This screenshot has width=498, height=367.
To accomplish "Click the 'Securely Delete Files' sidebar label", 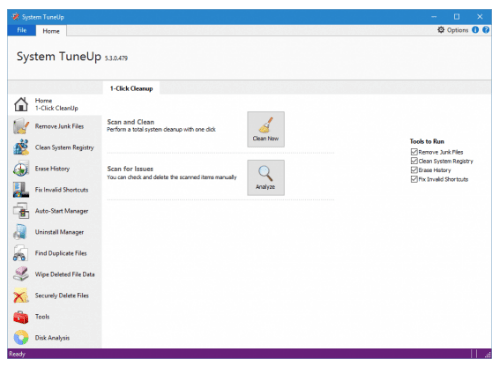I will pyautogui.click(x=62, y=295).
